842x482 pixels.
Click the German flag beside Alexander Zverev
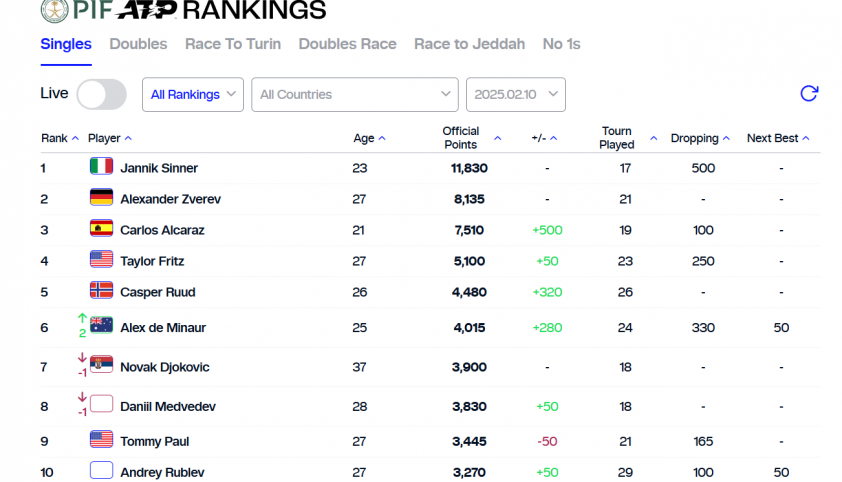click(101, 198)
